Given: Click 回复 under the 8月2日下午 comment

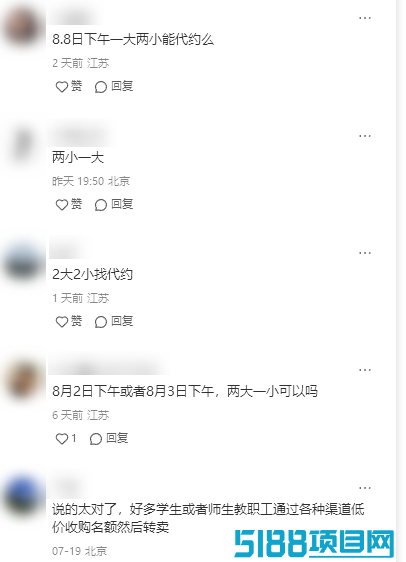Looking at the screenshot, I should [x=109, y=438].
